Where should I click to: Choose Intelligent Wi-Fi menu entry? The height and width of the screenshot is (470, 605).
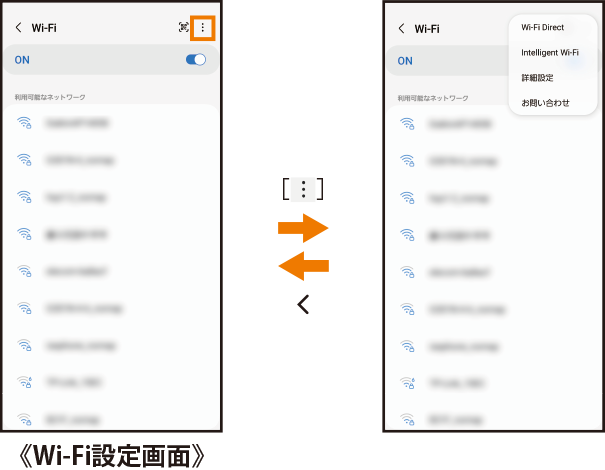click(550, 52)
